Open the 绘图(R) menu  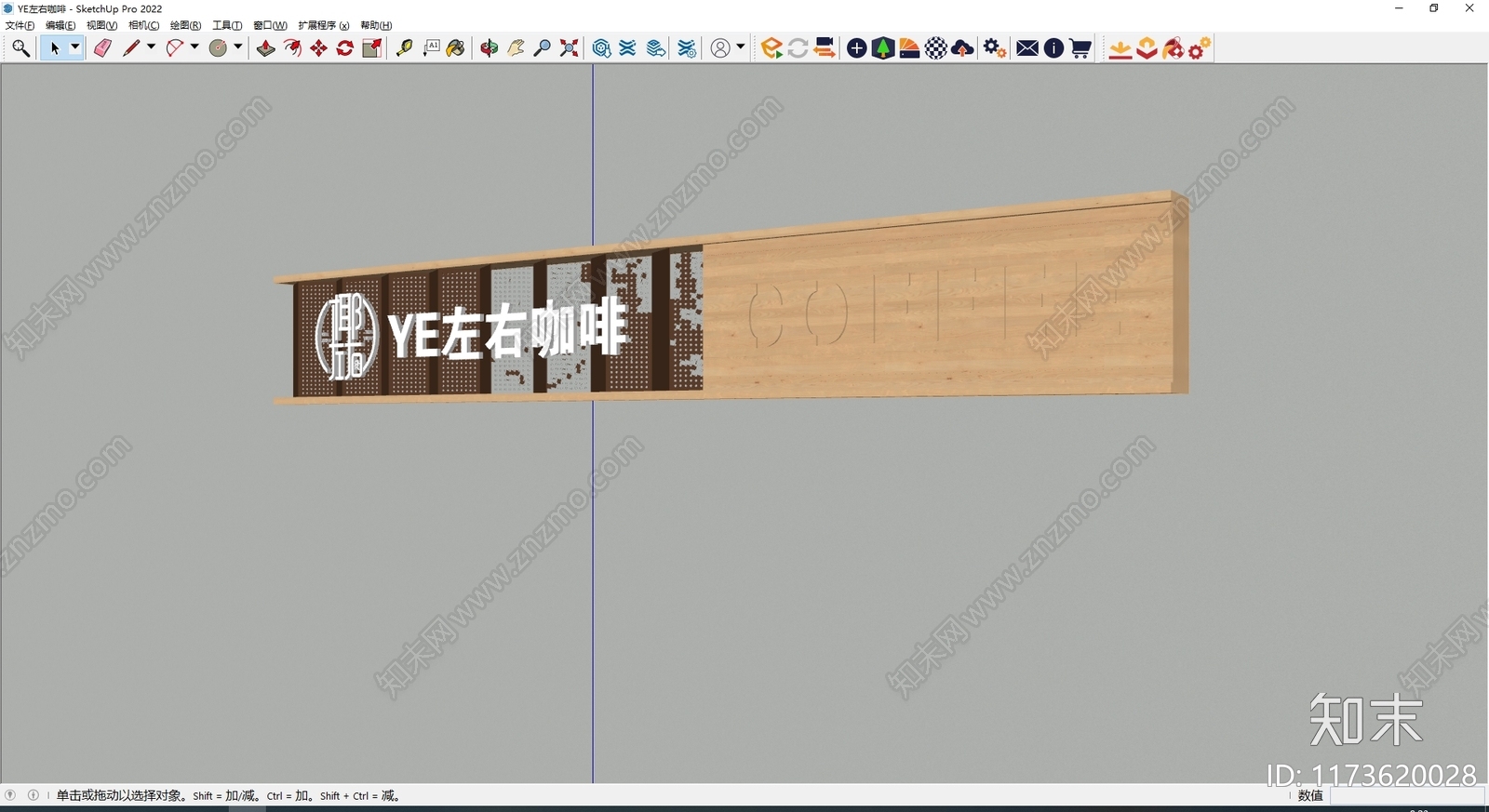coord(185,25)
